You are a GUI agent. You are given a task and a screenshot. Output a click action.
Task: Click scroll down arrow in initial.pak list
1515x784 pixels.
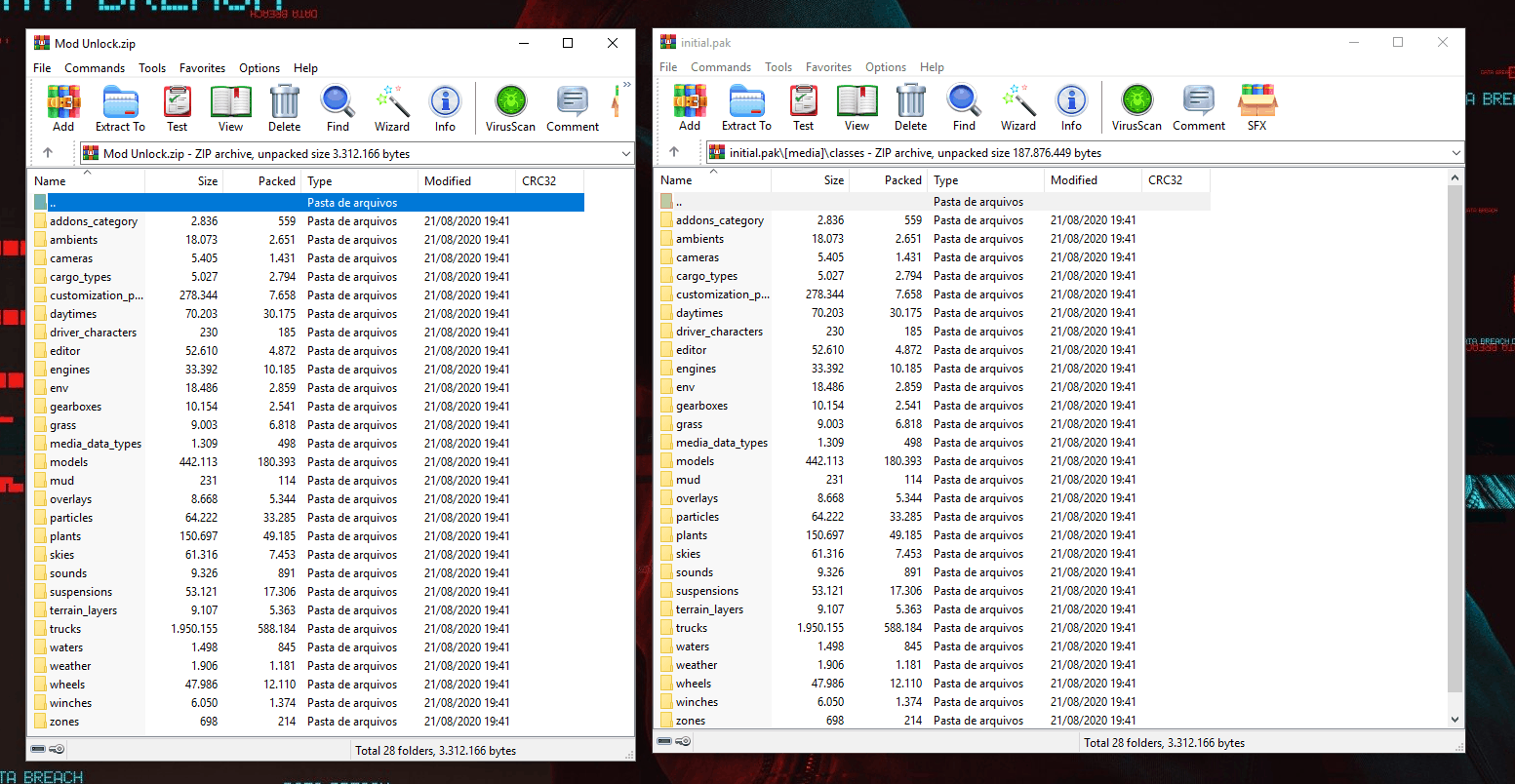[1455, 720]
